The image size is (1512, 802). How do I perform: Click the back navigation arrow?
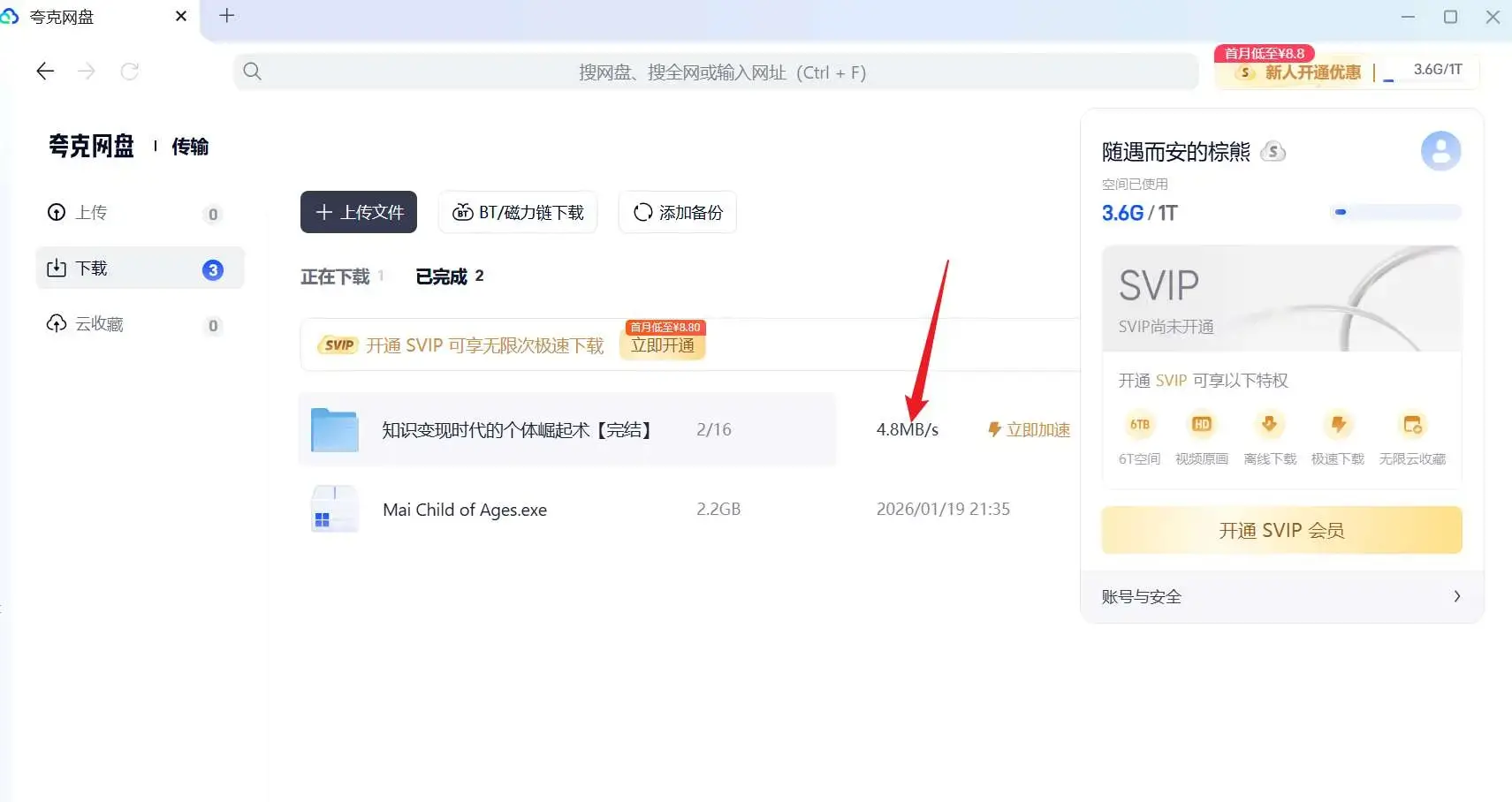tap(44, 72)
